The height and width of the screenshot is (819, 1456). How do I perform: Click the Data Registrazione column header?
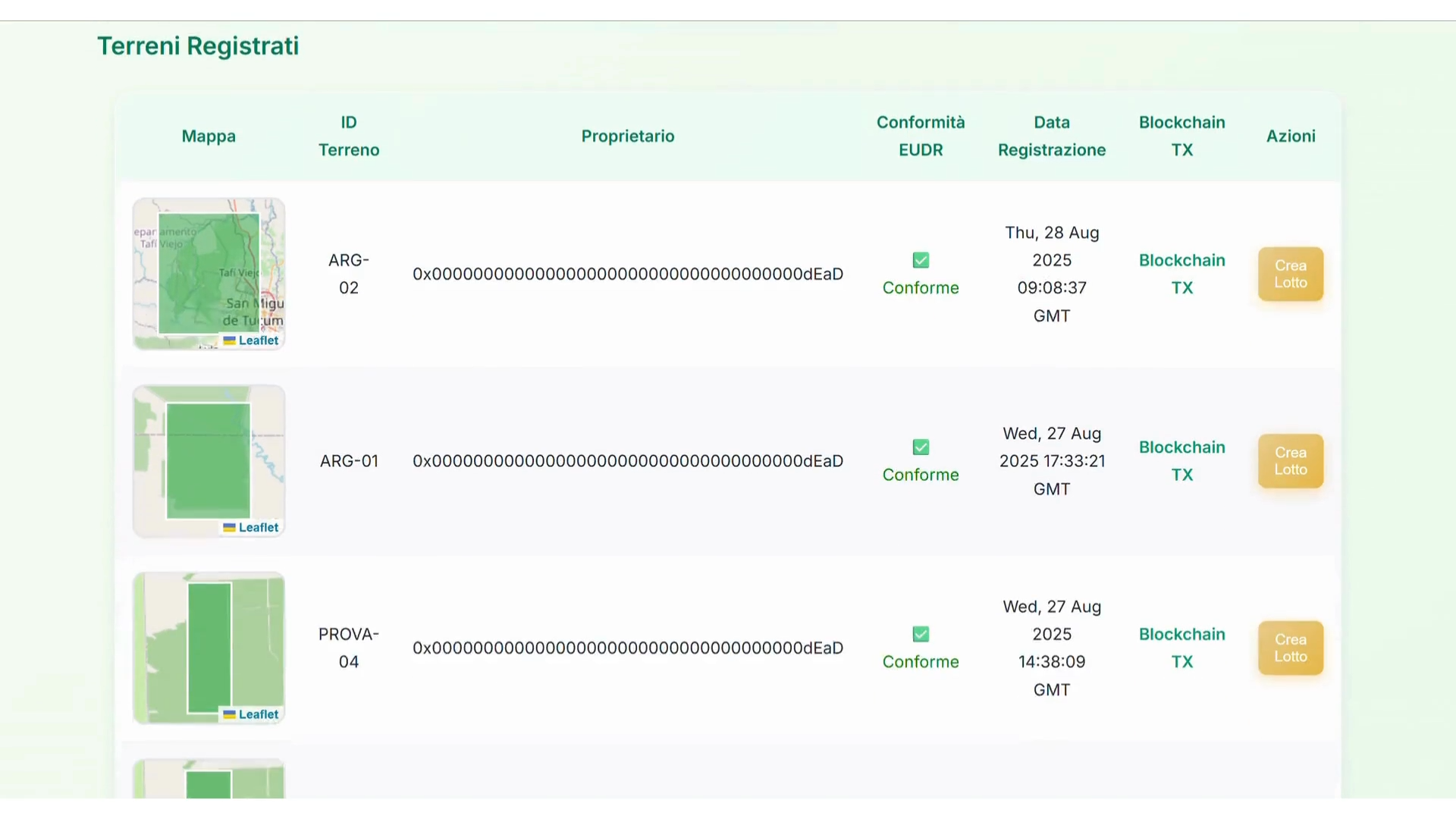pos(1052,136)
